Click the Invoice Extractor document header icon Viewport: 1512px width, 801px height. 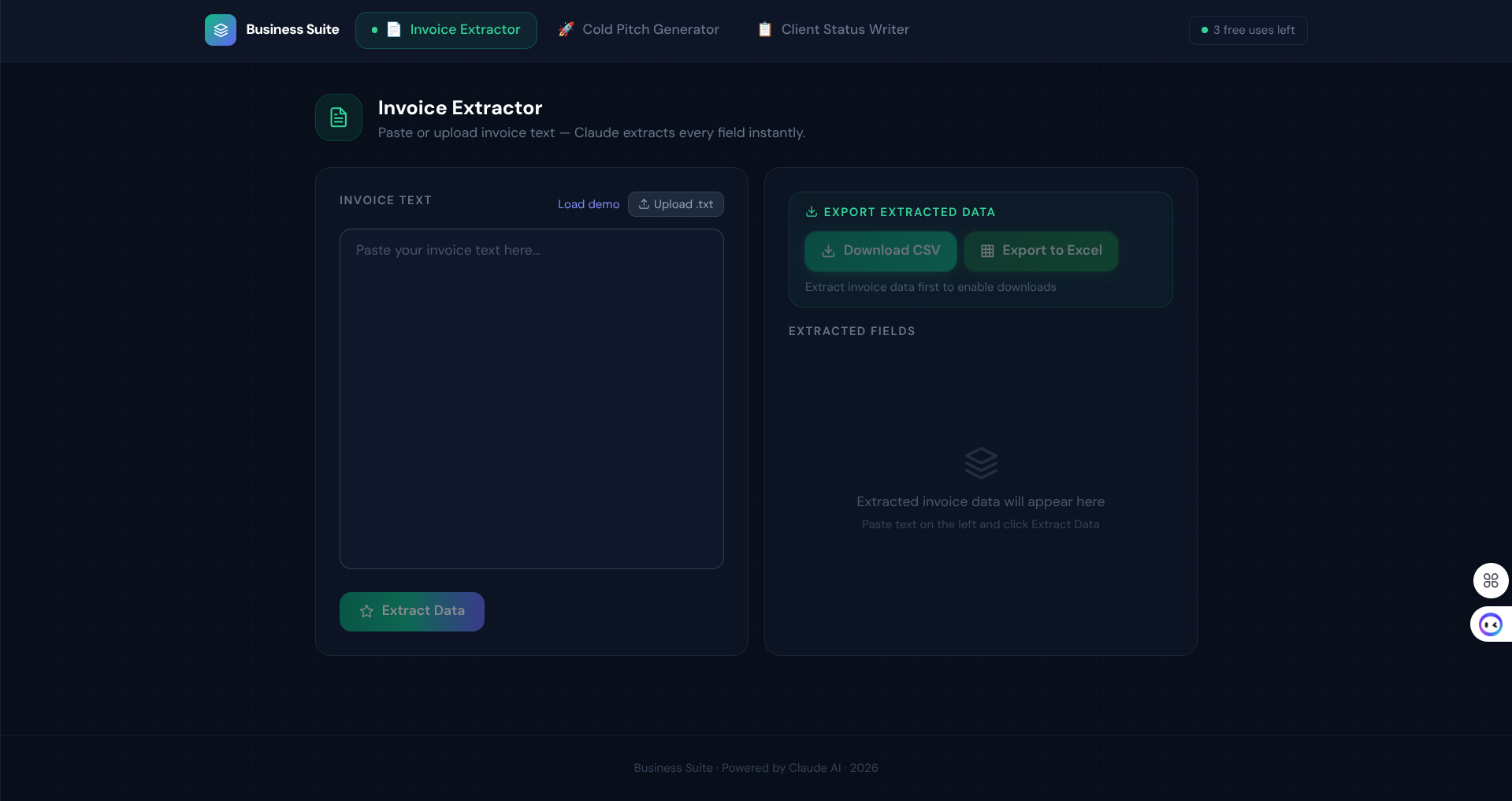coord(339,117)
